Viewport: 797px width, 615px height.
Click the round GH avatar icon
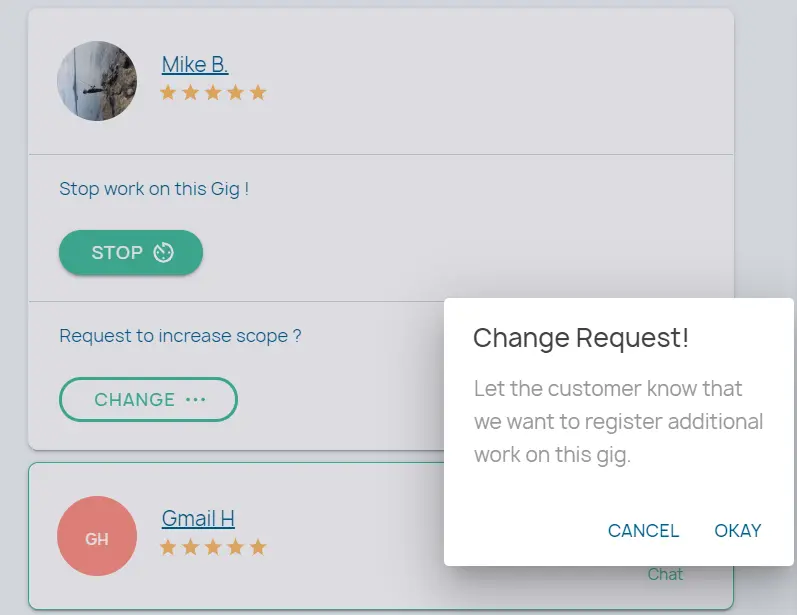click(x=97, y=536)
